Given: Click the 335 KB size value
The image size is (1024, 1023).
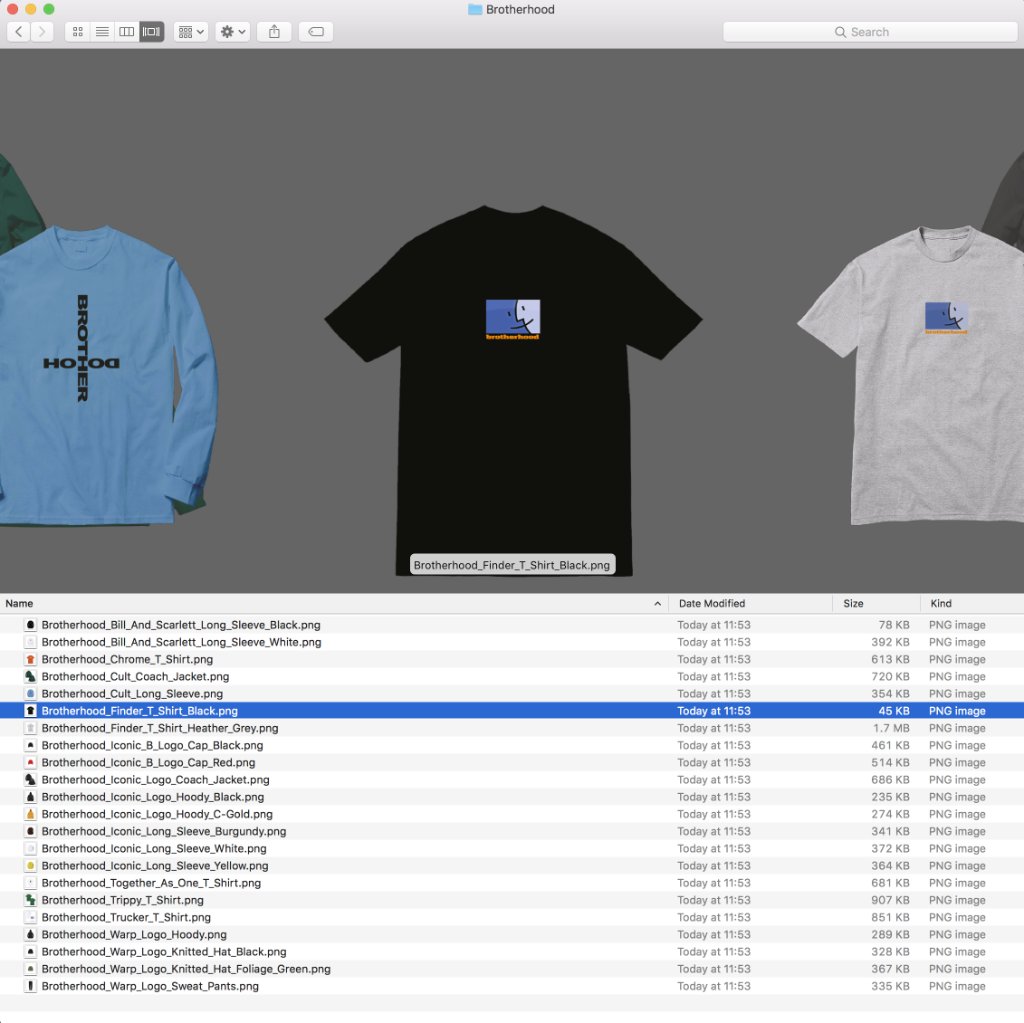Looking at the screenshot, I should (890, 986).
